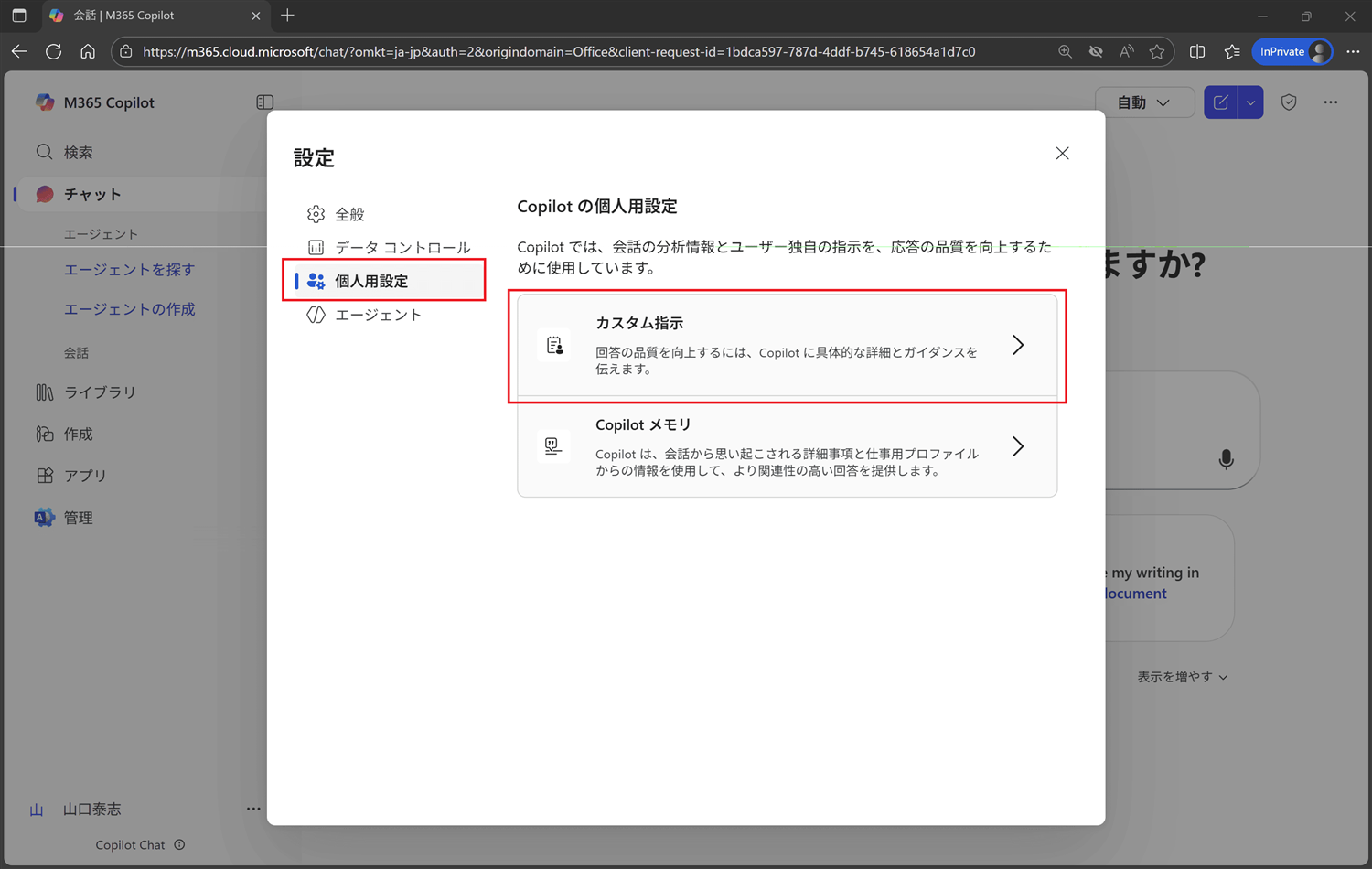Refresh the page

[x=53, y=52]
